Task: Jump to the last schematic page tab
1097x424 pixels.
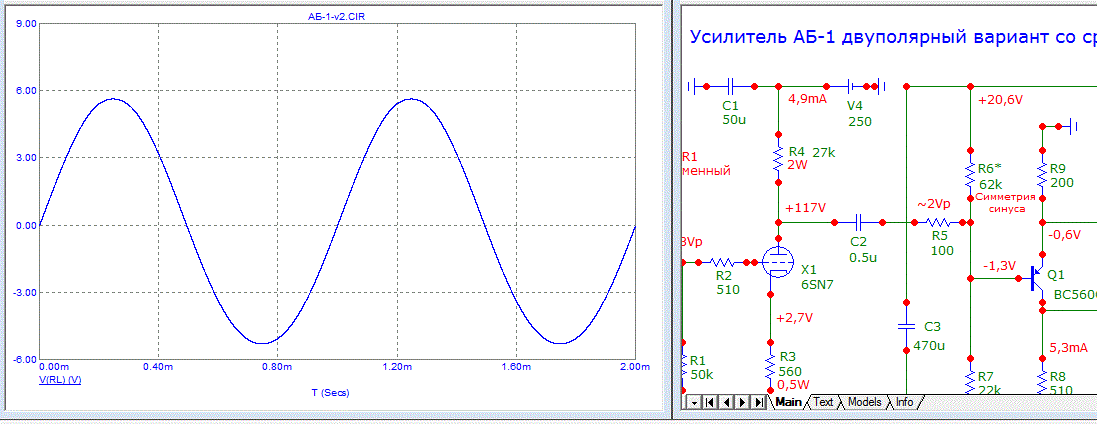Action: point(757,402)
